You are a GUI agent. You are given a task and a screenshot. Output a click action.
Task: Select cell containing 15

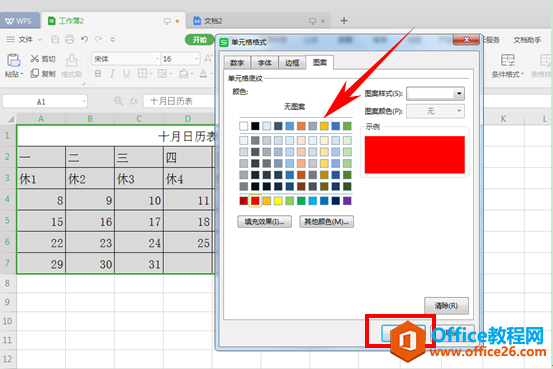(x=41, y=221)
